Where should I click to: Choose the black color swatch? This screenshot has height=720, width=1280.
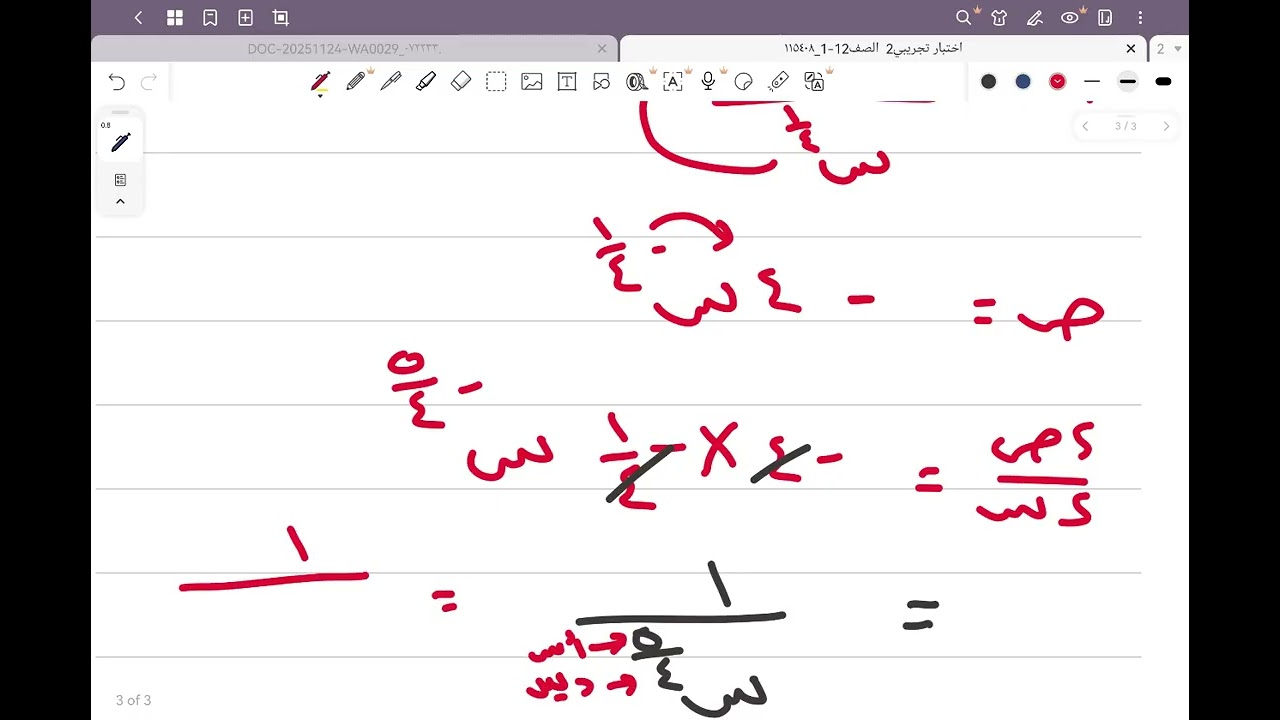988,82
